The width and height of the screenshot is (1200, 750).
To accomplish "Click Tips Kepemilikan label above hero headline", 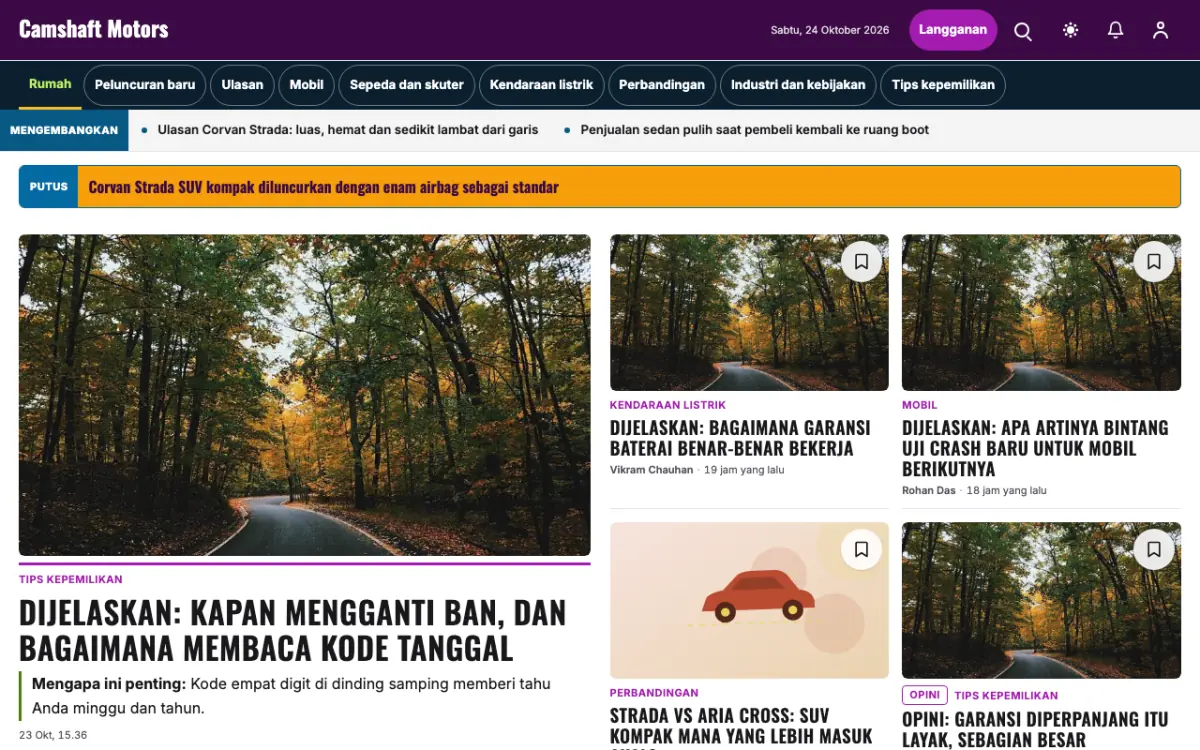I will (x=71, y=580).
